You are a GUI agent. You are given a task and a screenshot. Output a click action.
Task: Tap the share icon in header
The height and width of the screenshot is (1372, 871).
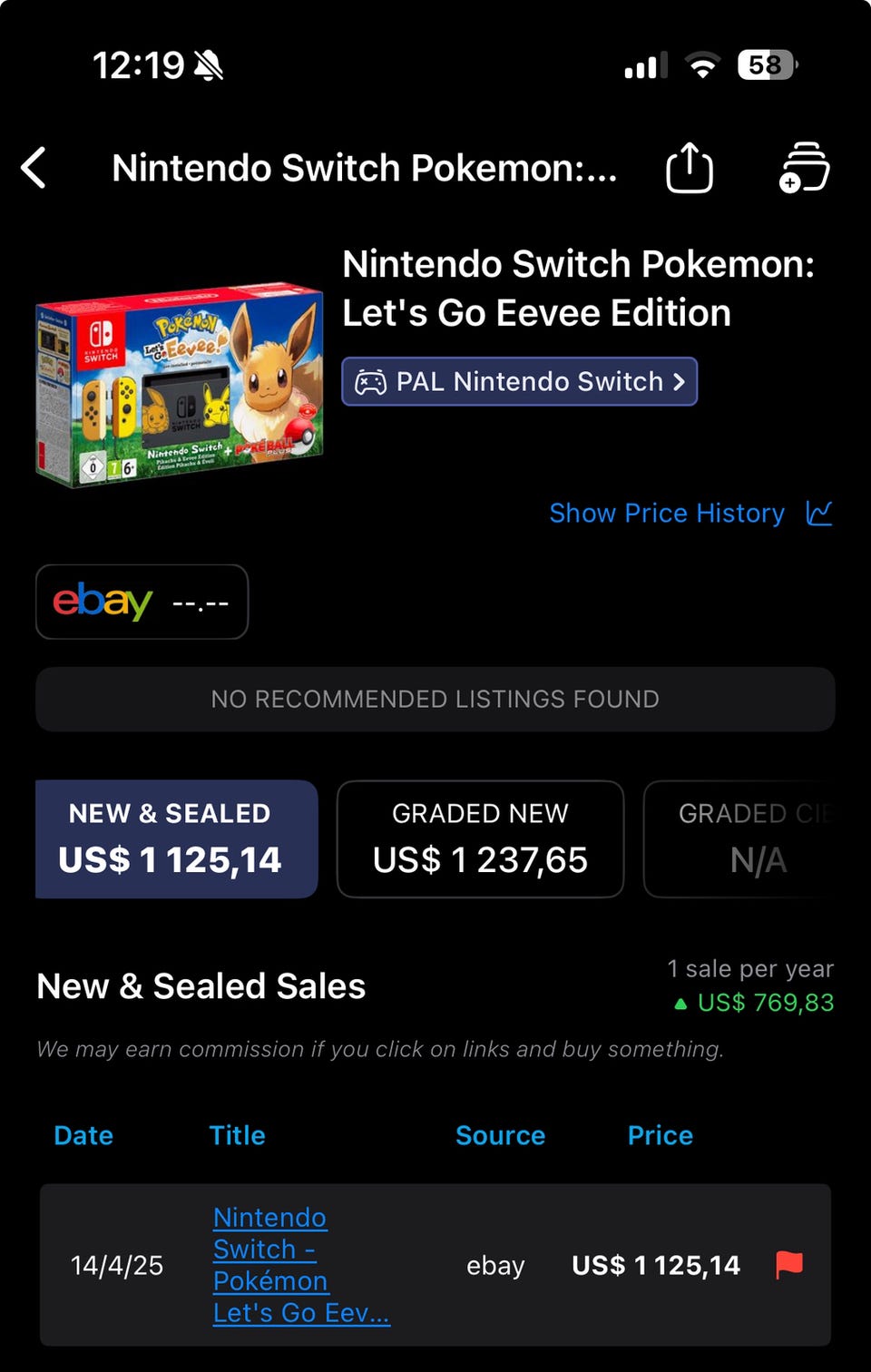tap(689, 168)
